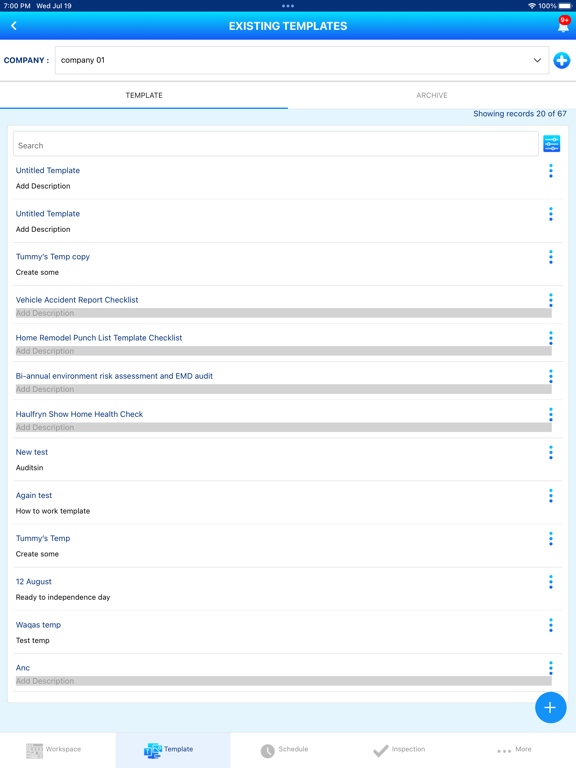The image size is (576, 768).
Task: Open More in bottom navigation
Action: pos(514,749)
